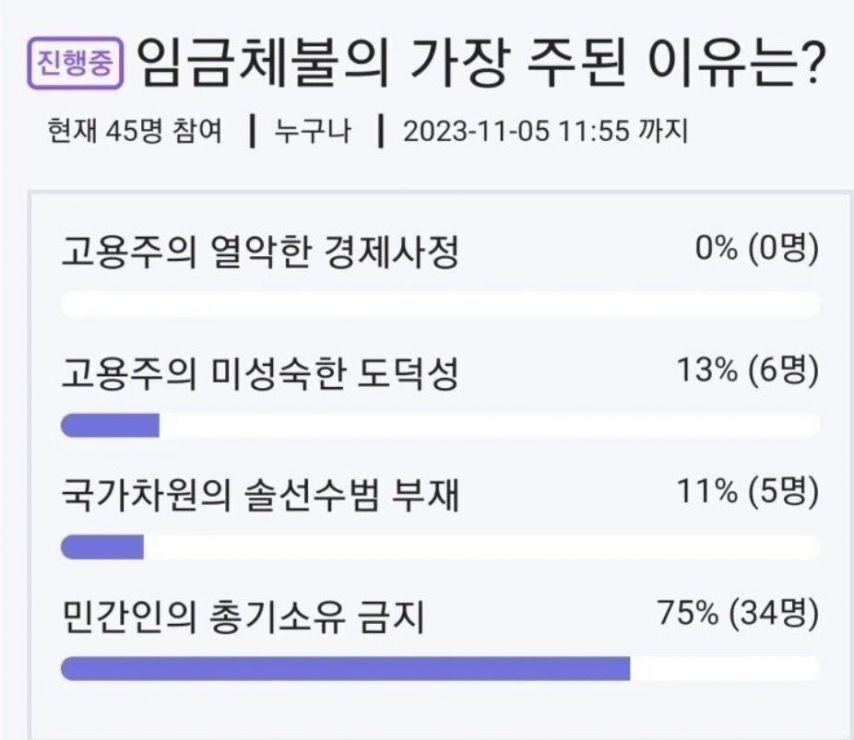Click the 누구나 eligibility label

point(312,131)
